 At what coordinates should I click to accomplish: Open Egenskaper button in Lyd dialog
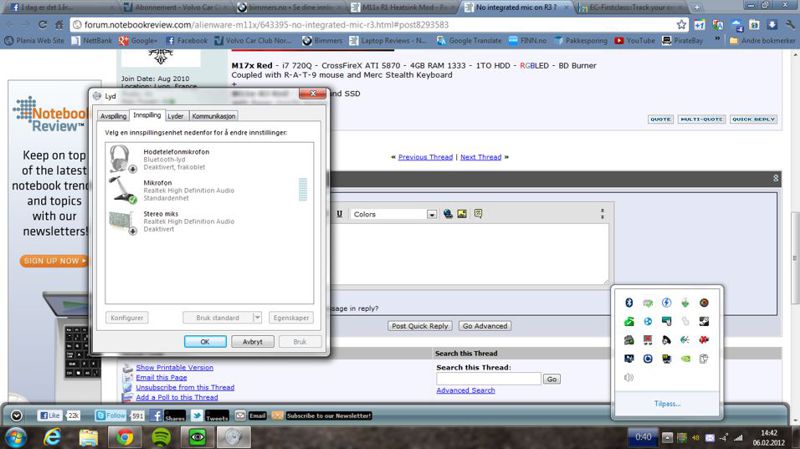[291, 317]
